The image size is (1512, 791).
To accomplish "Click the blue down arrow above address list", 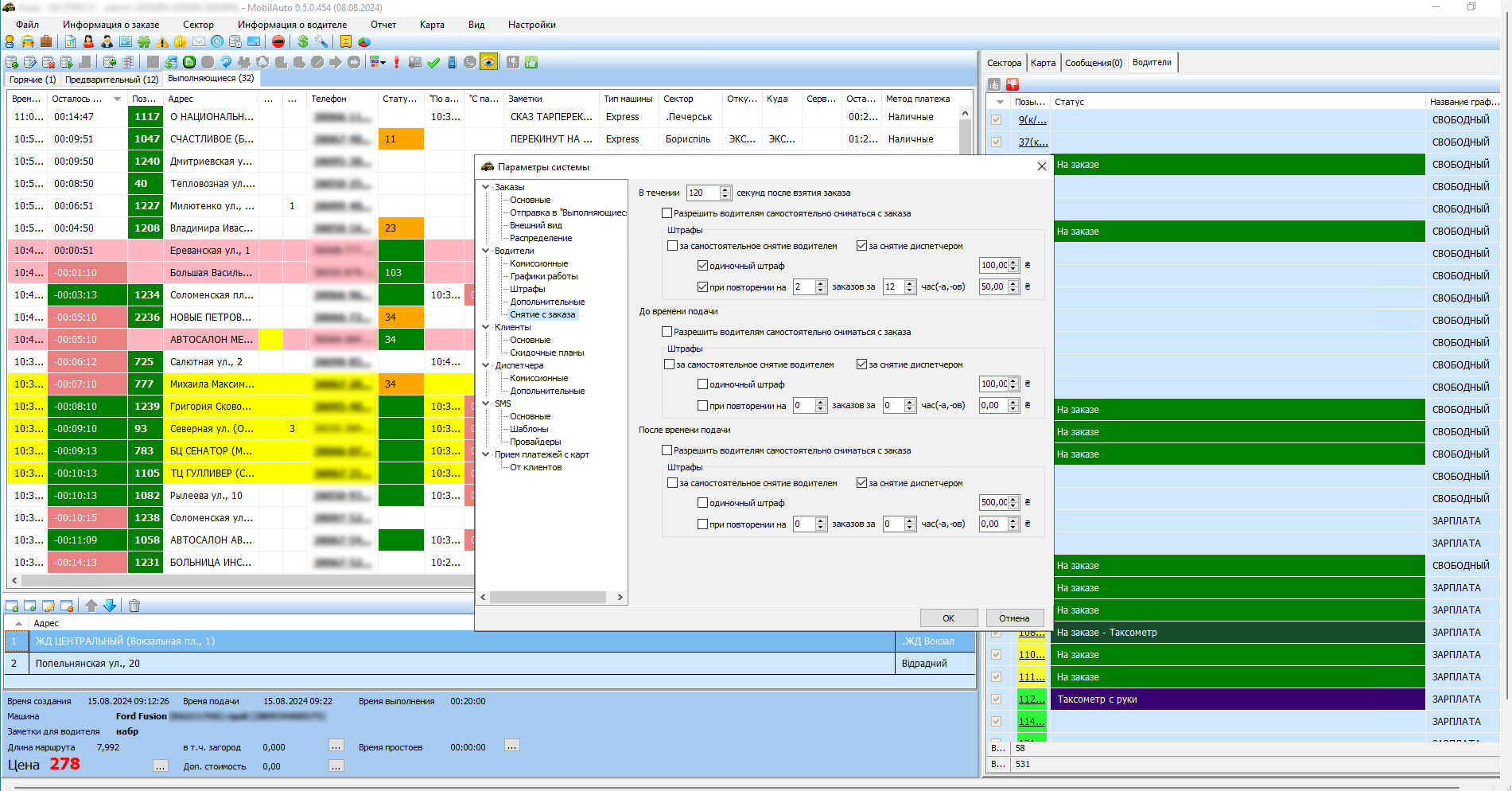I will (110, 606).
